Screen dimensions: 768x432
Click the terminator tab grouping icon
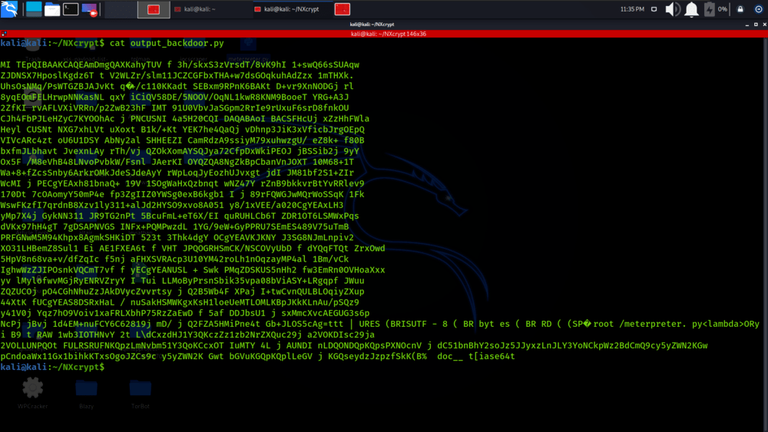point(4,34)
